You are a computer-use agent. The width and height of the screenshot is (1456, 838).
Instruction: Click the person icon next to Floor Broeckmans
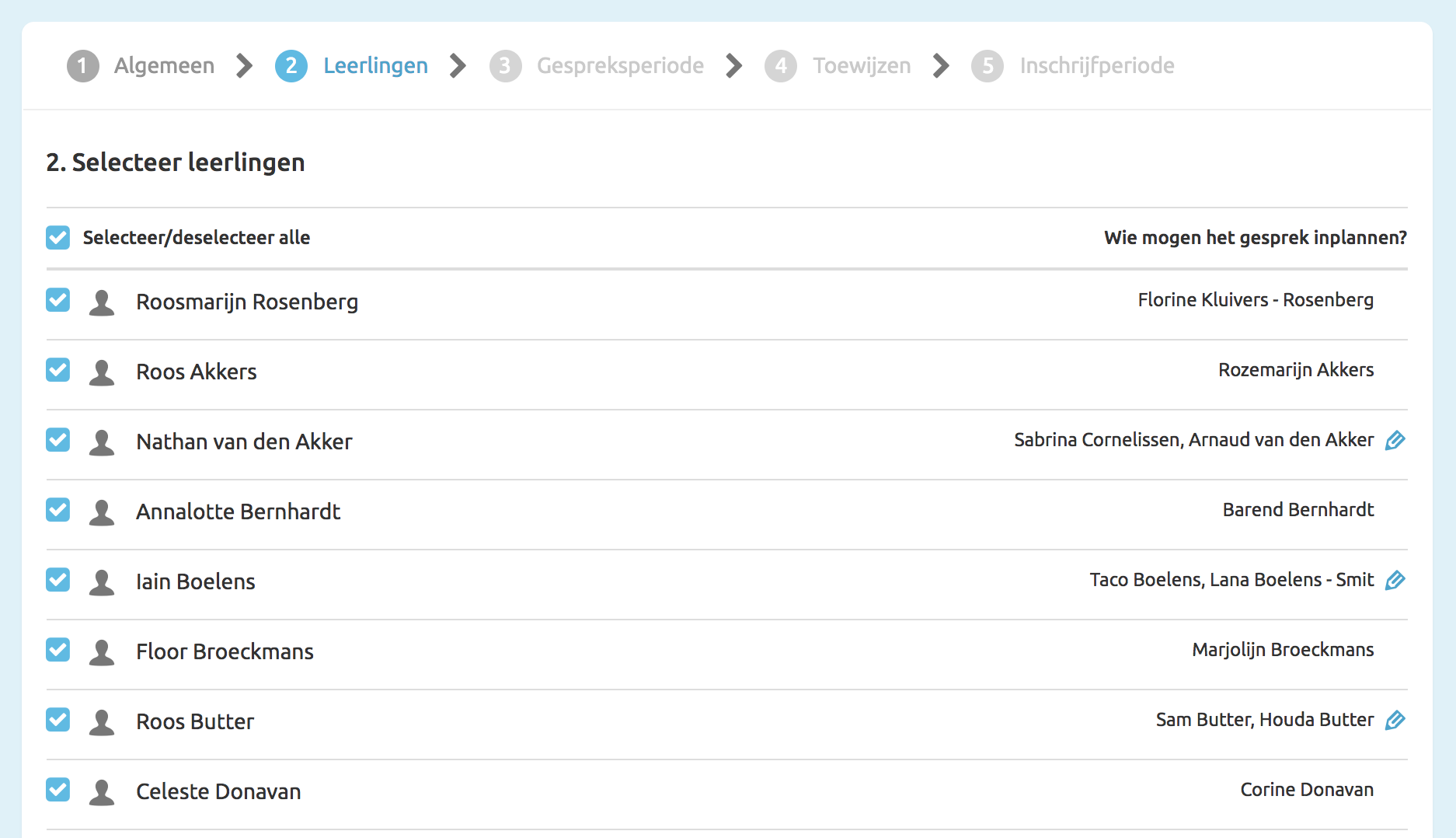(x=102, y=651)
